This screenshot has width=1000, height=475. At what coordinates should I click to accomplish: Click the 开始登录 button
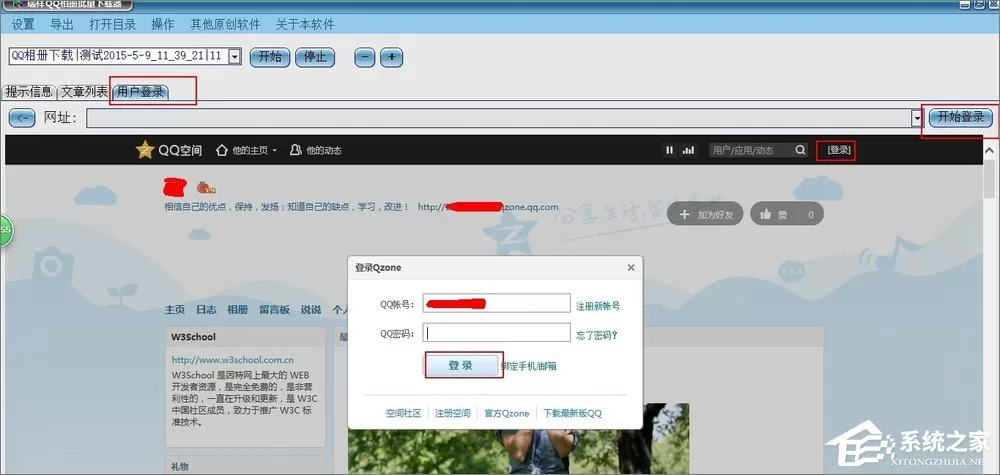pyautogui.click(x=960, y=117)
